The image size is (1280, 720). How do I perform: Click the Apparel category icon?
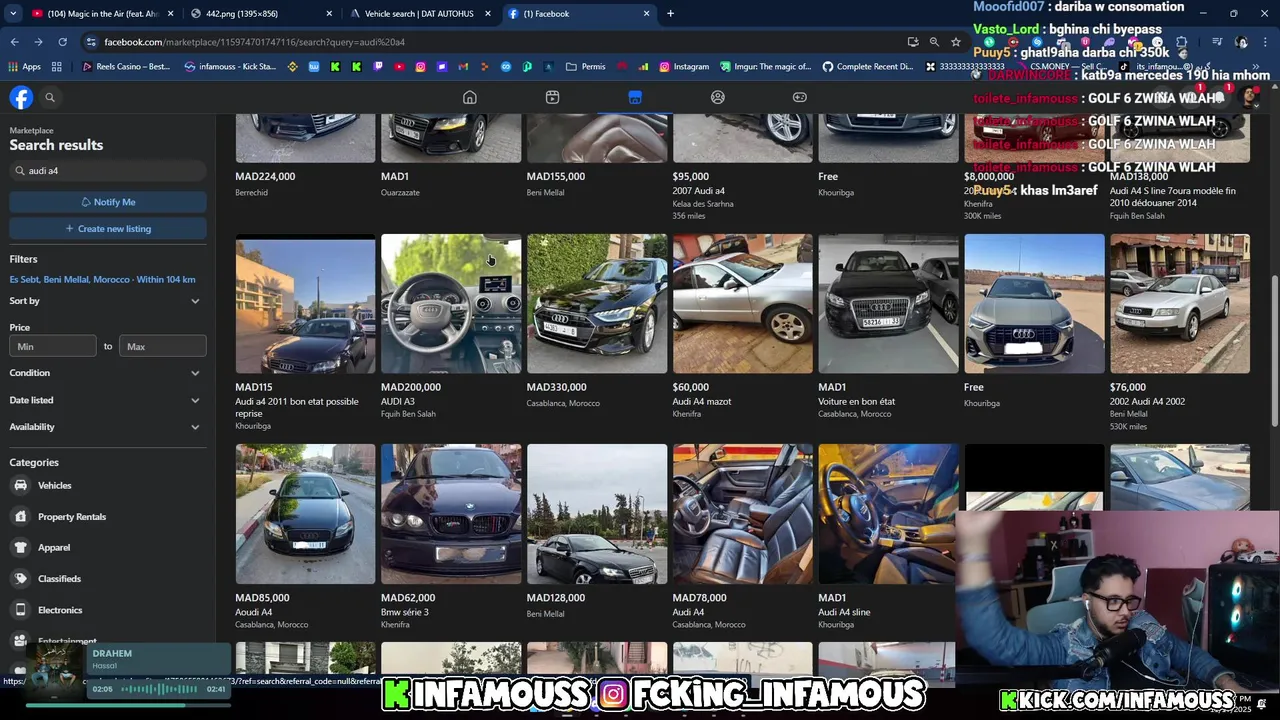(x=20, y=547)
